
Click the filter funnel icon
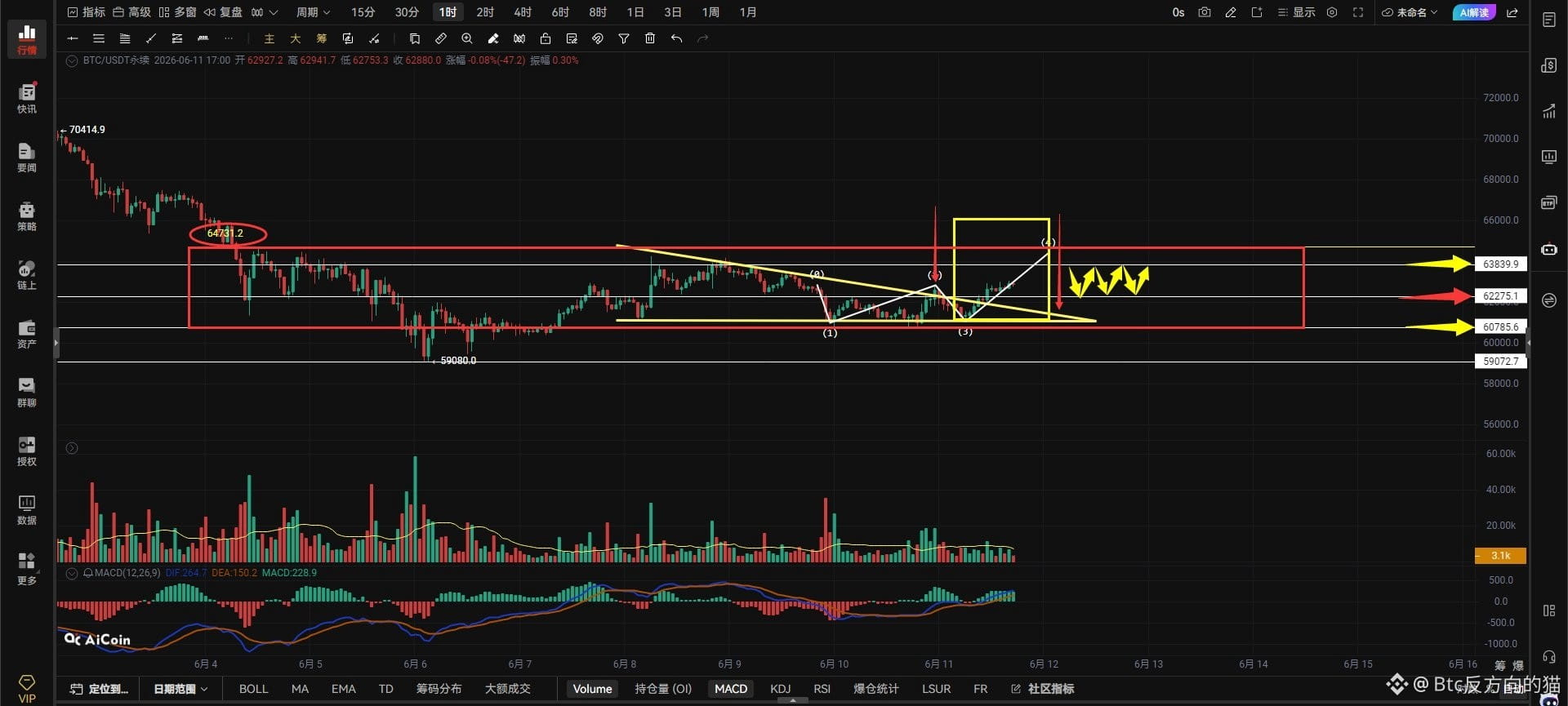(x=624, y=38)
